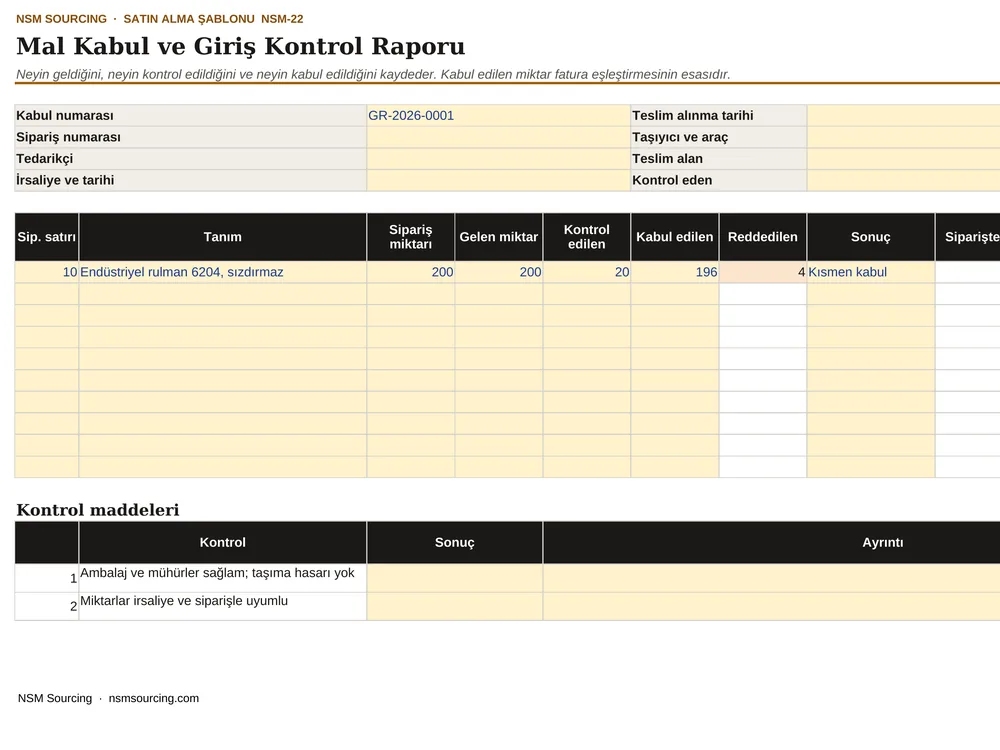Select the rejected quantity cell '4'
The height and width of the screenshot is (750, 1000).
click(x=763, y=272)
